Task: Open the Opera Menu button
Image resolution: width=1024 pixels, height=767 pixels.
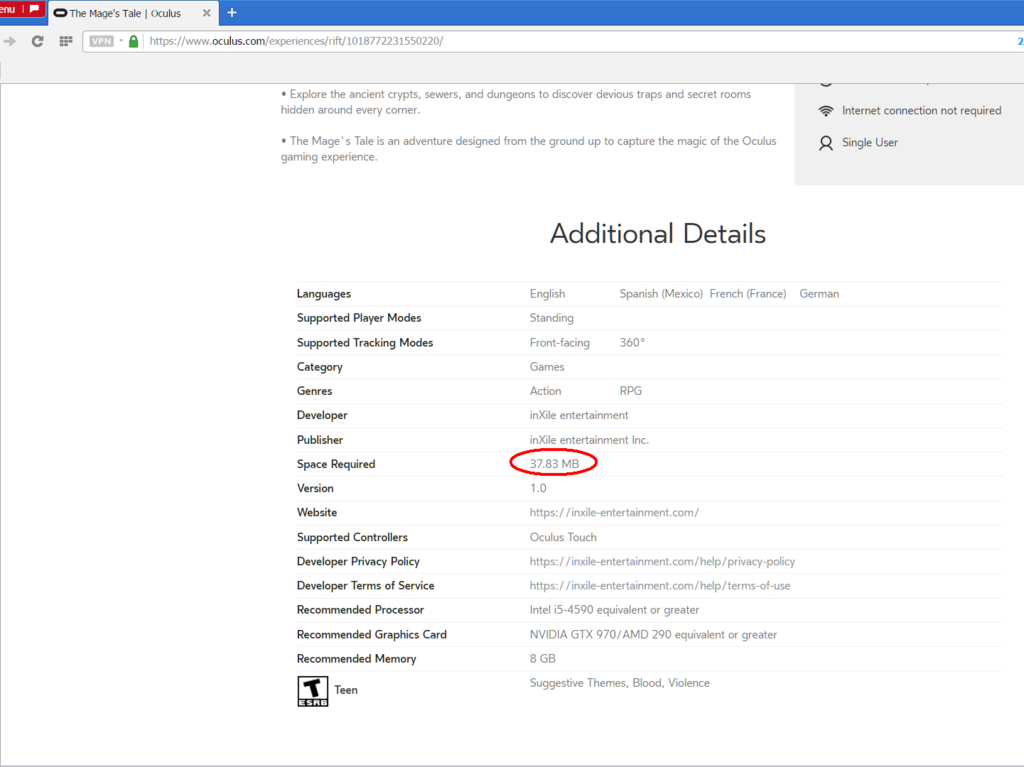Action: tap(21, 9)
